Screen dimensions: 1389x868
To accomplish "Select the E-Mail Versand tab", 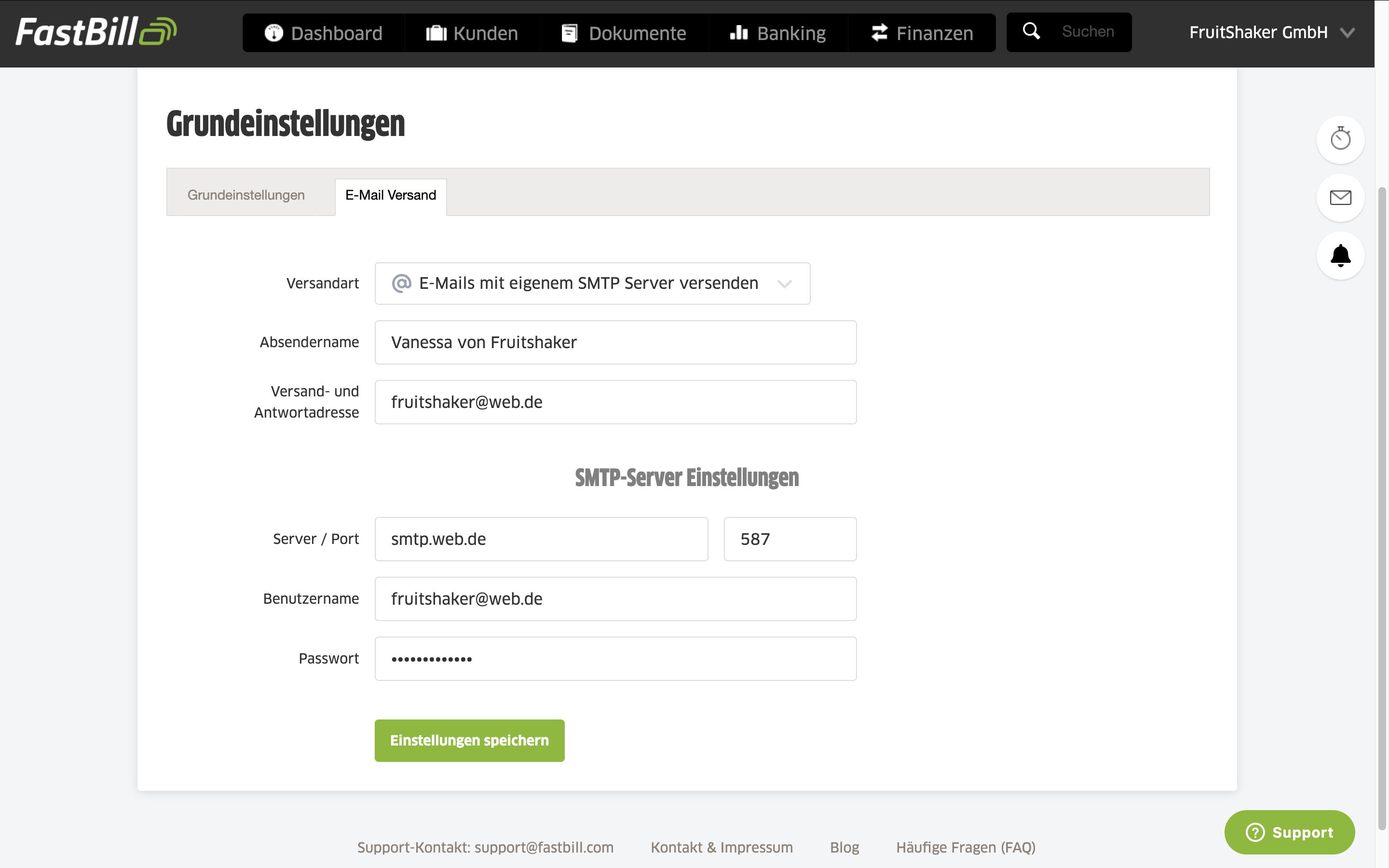I will pos(391,196).
